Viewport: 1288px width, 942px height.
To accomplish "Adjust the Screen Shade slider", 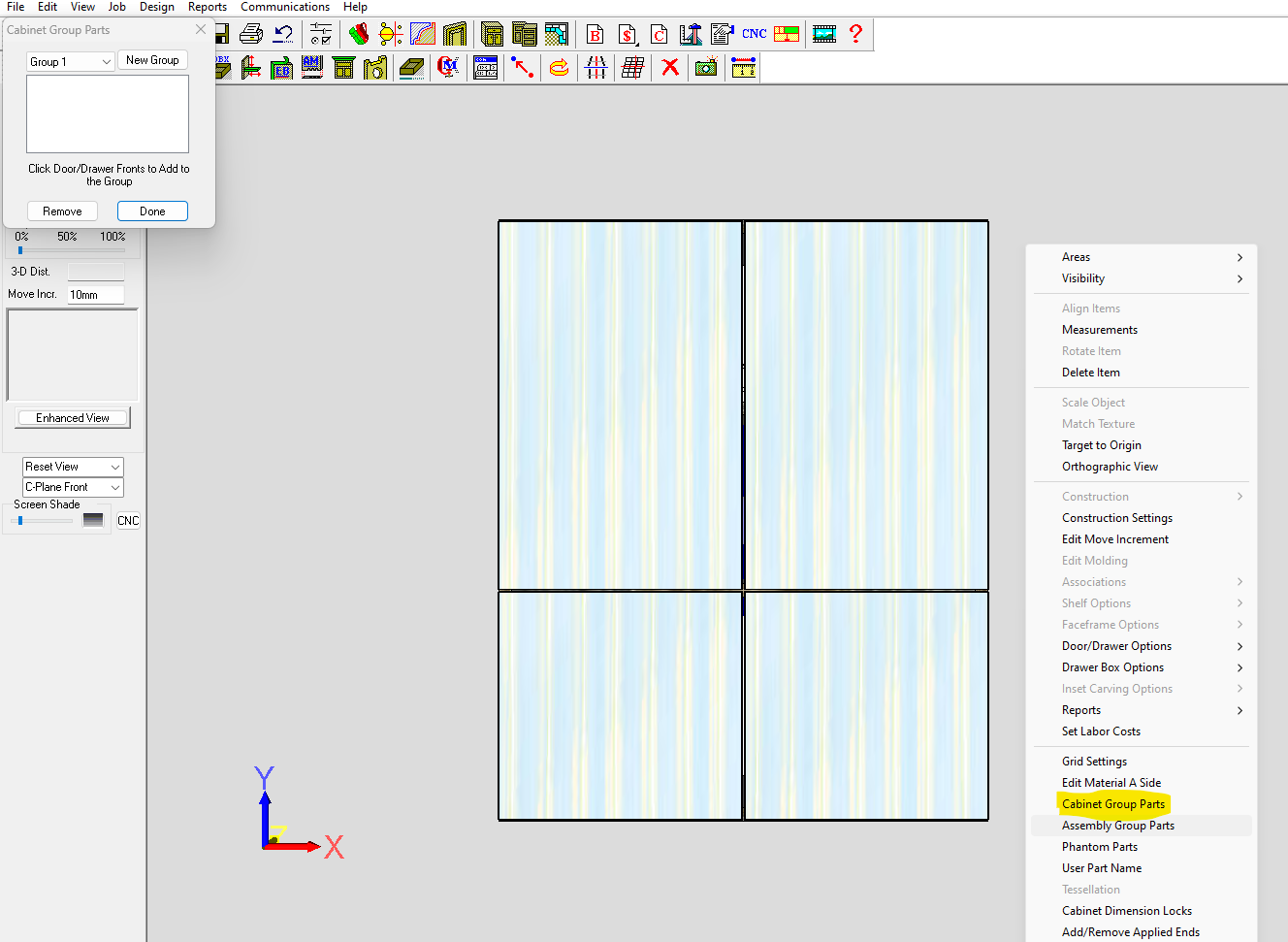I will [20, 521].
